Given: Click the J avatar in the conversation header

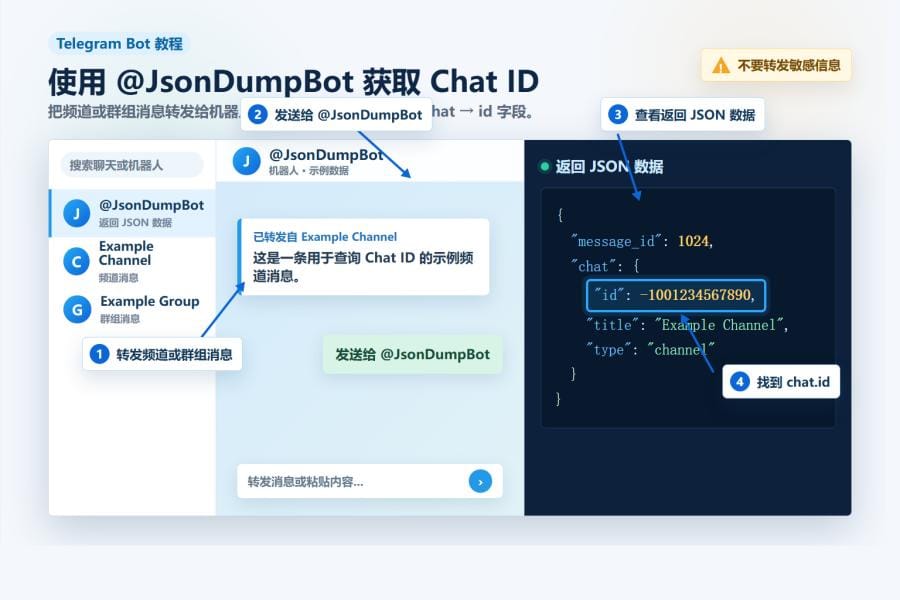Looking at the screenshot, I should pyautogui.click(x=246, y=161).
